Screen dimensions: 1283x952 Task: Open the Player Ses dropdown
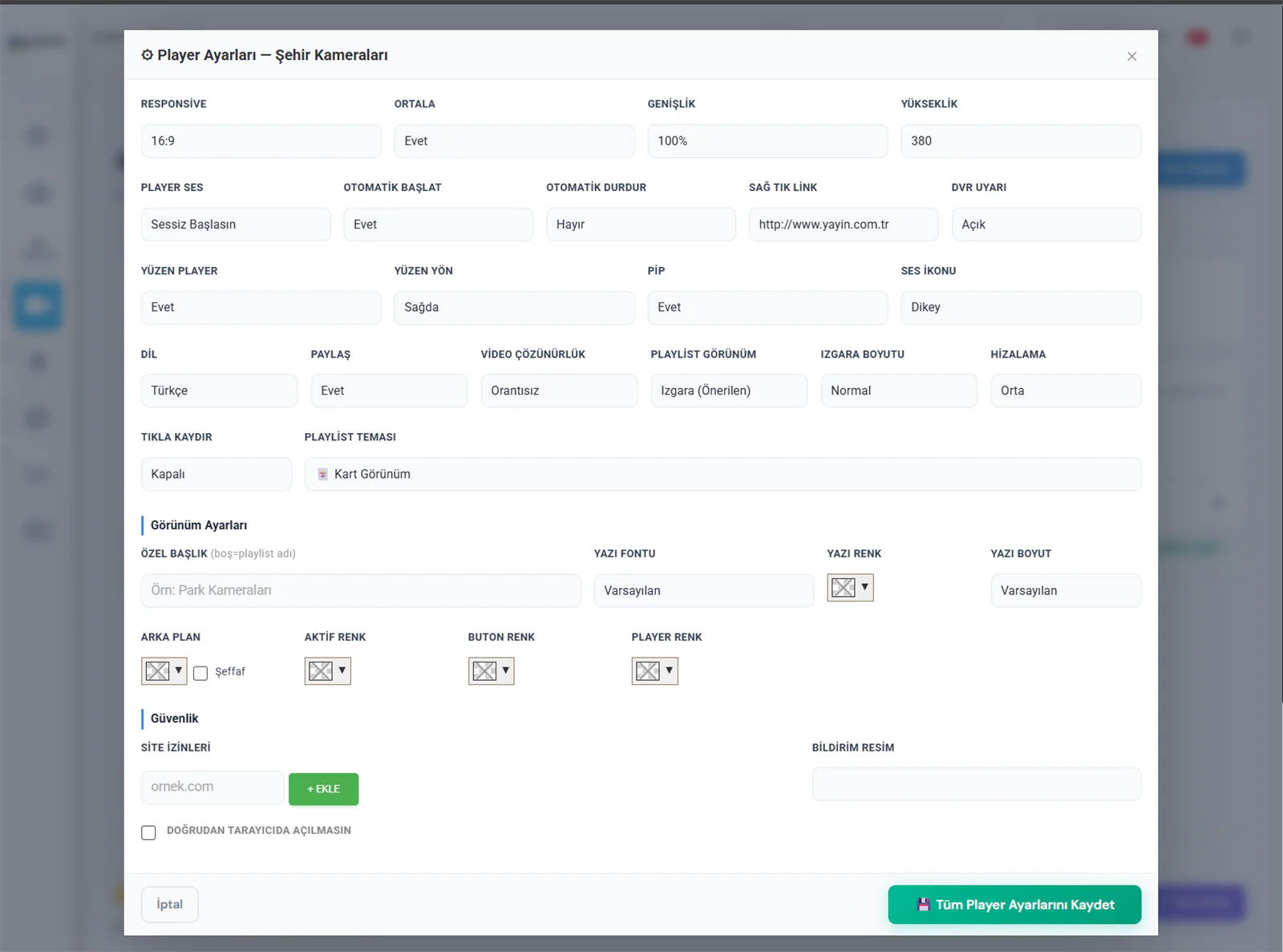click(236, 225)
